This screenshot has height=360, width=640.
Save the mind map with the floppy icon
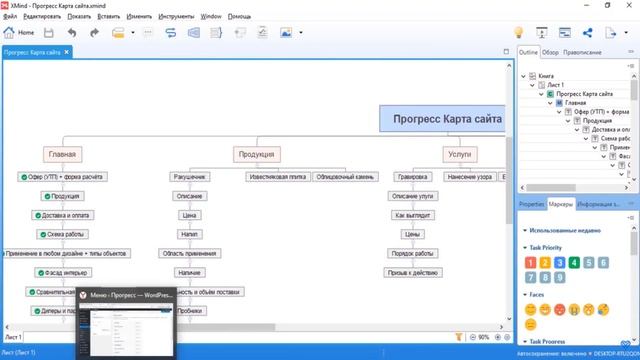pyautogui.click(x=49, y=33)
